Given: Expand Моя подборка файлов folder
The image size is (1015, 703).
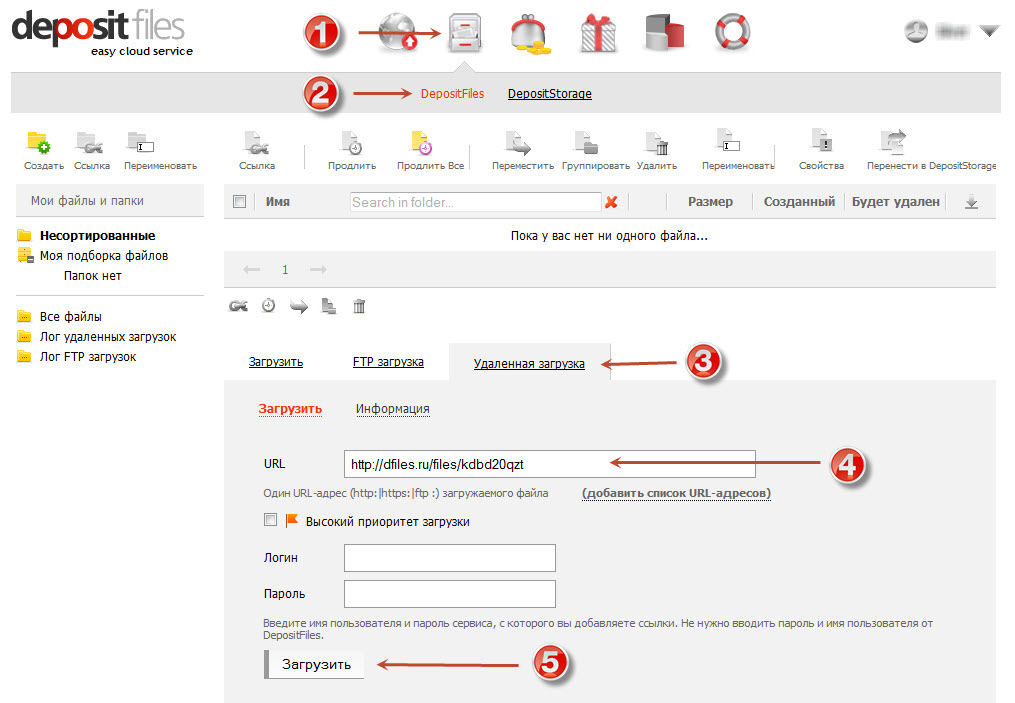Looking at the screenshot, I should coord(26,256).
